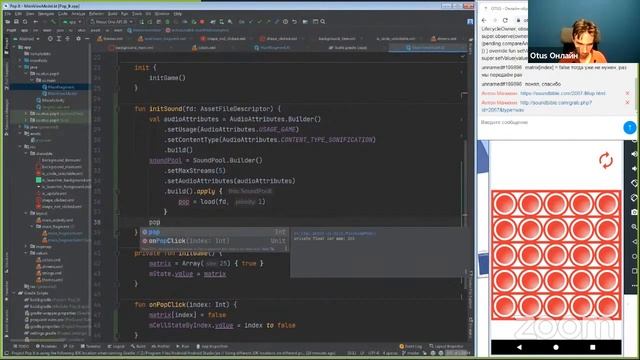Open the Refactor menu
Viewport: 640px width, 360px height.
point(97,13)
